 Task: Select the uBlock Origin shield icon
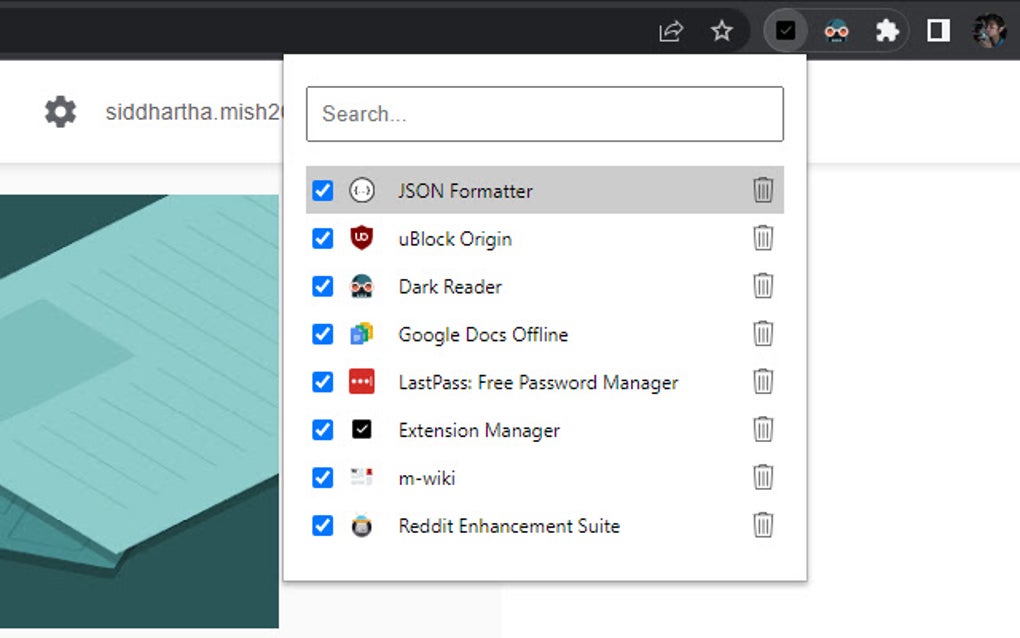(360, 238)
